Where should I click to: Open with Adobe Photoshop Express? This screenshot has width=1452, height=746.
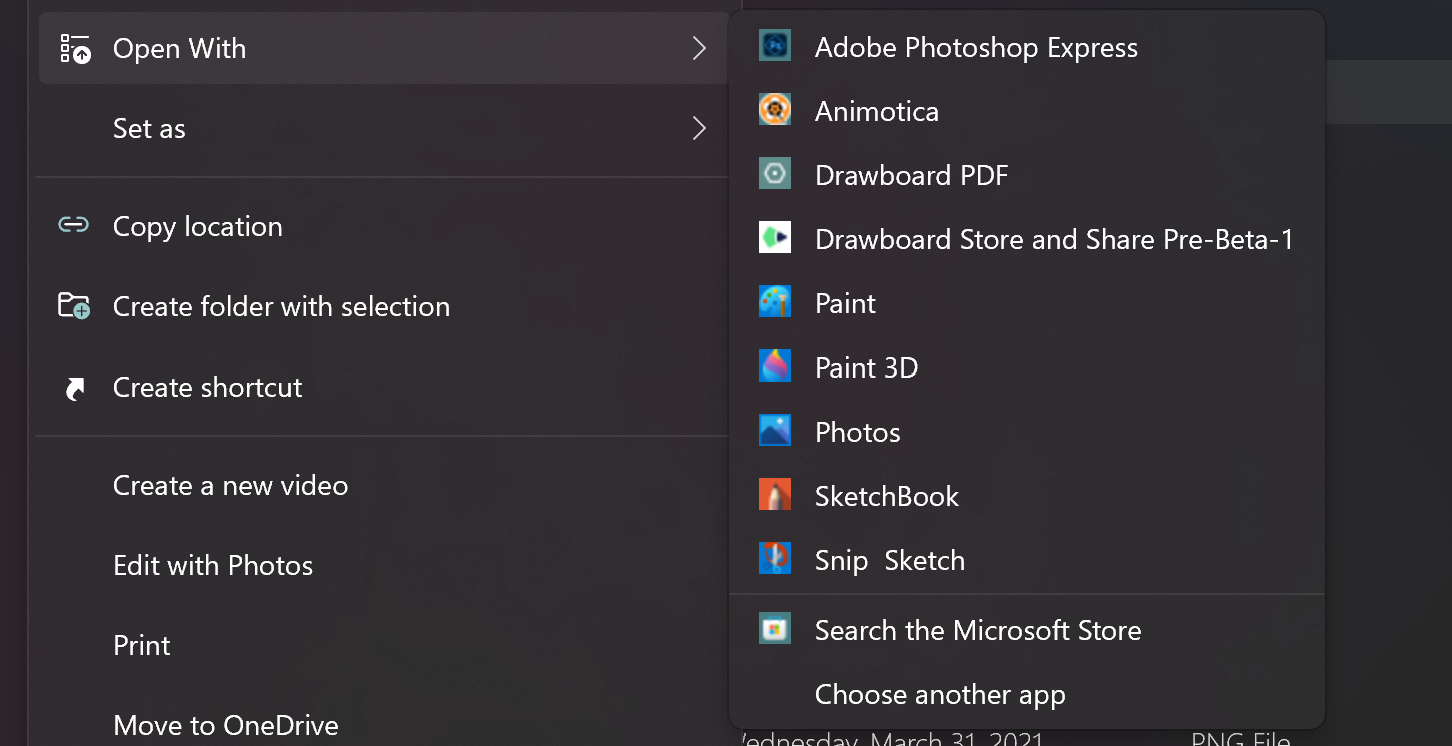coord(1027,47)
